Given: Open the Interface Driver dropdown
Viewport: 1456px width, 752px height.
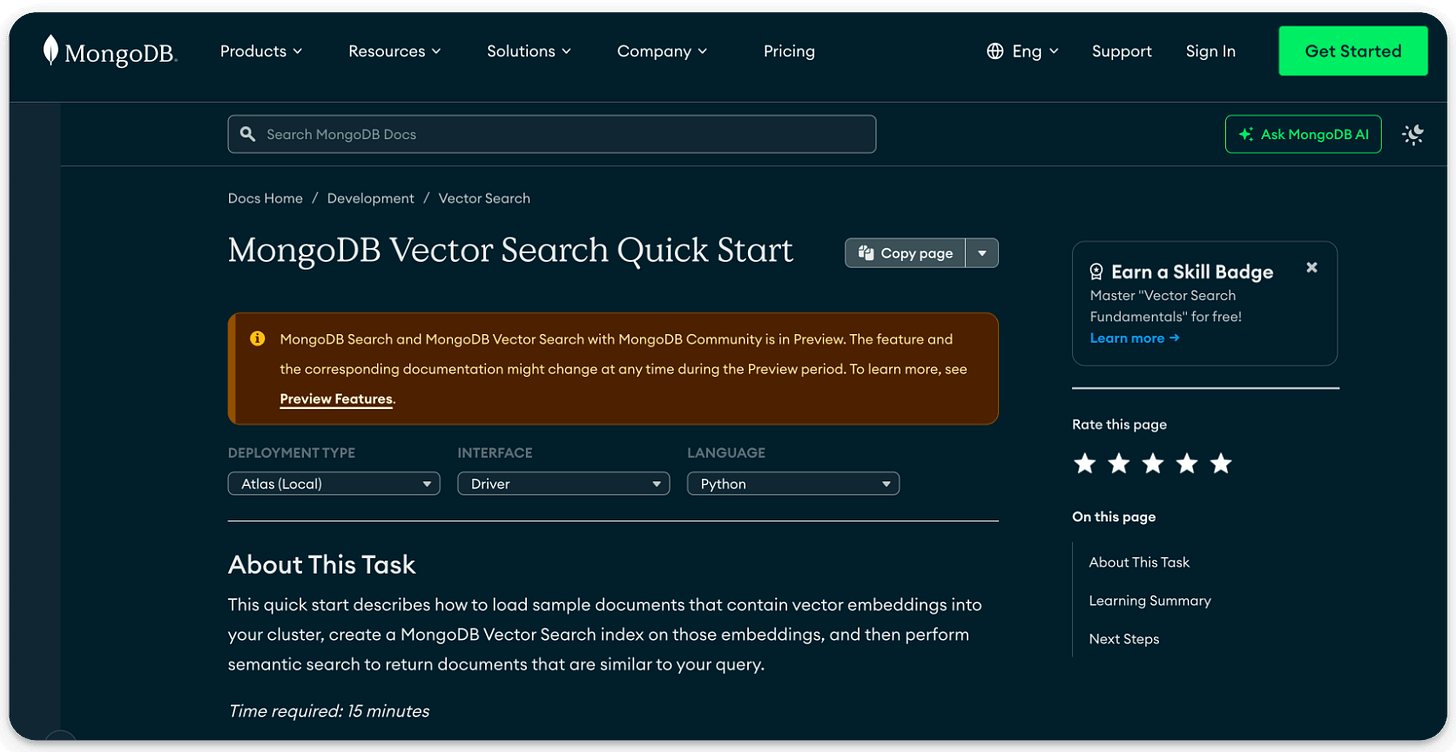Looking at the screenshot, I should (x=564, y=484).
